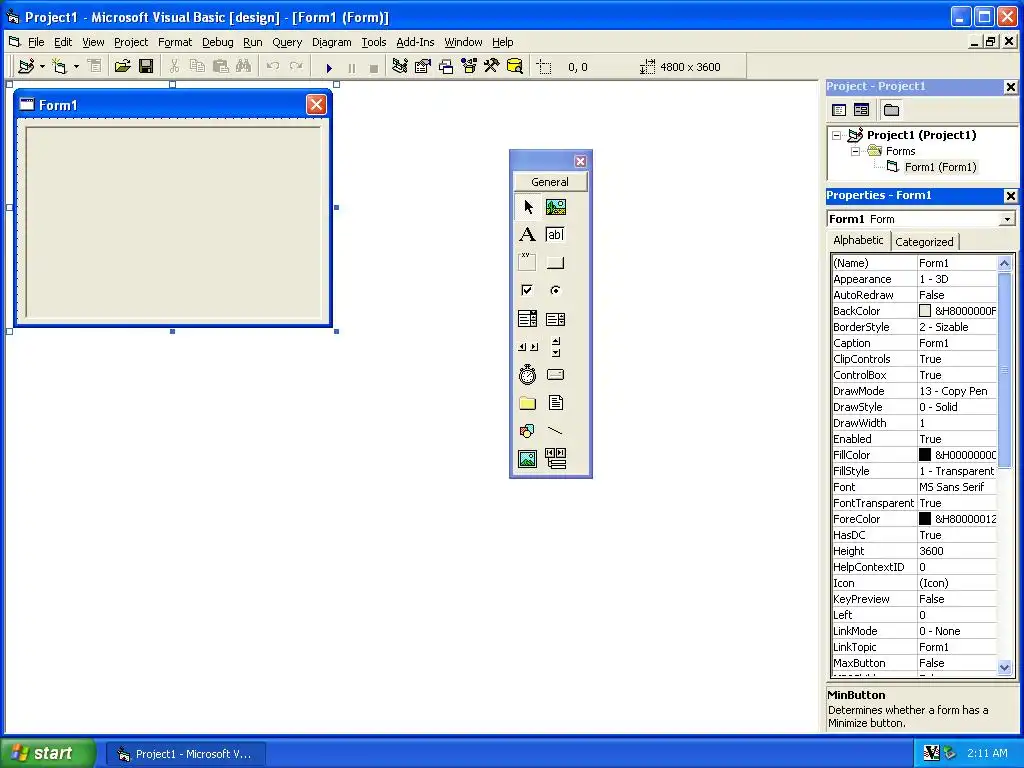Select the VScrollBar tool in toolbox
This screenshot has height=768, width=1024.
pyautogui.click(x=556, y=347)
